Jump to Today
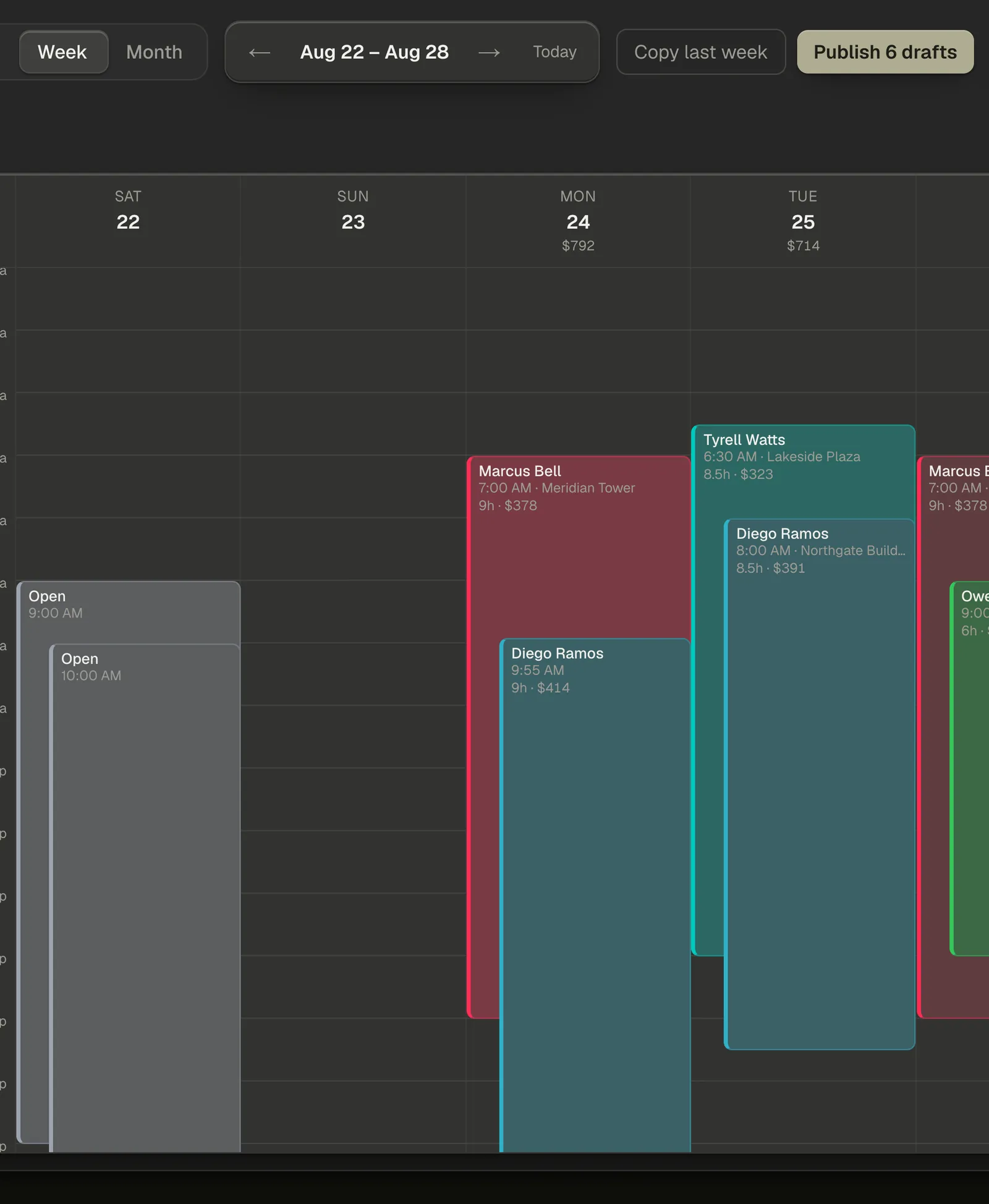Image resolution: width=989 pixels, height=1204 pixels. coord(554,53)
